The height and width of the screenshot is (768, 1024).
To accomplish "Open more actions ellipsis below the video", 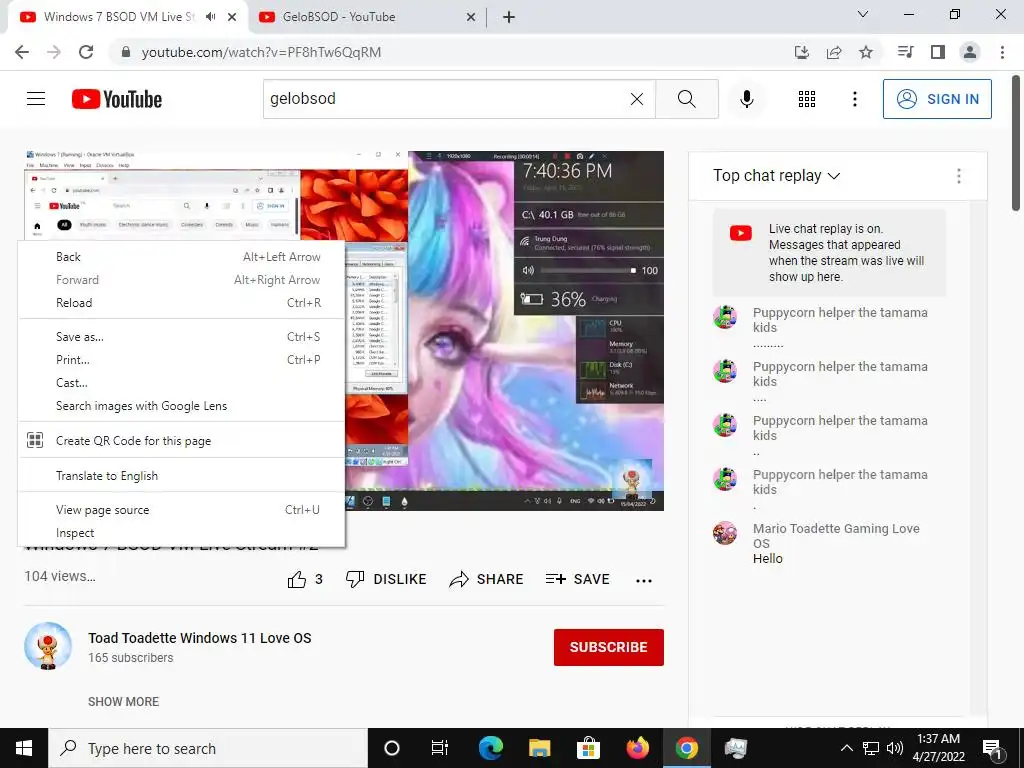I will coord(644,581).
